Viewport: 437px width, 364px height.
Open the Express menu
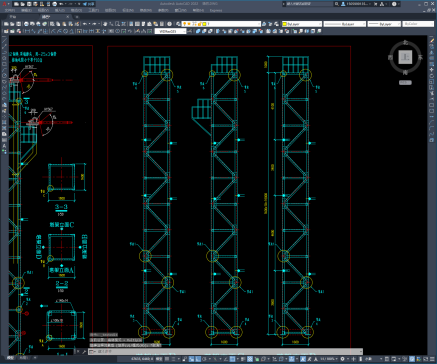point(216,10)
